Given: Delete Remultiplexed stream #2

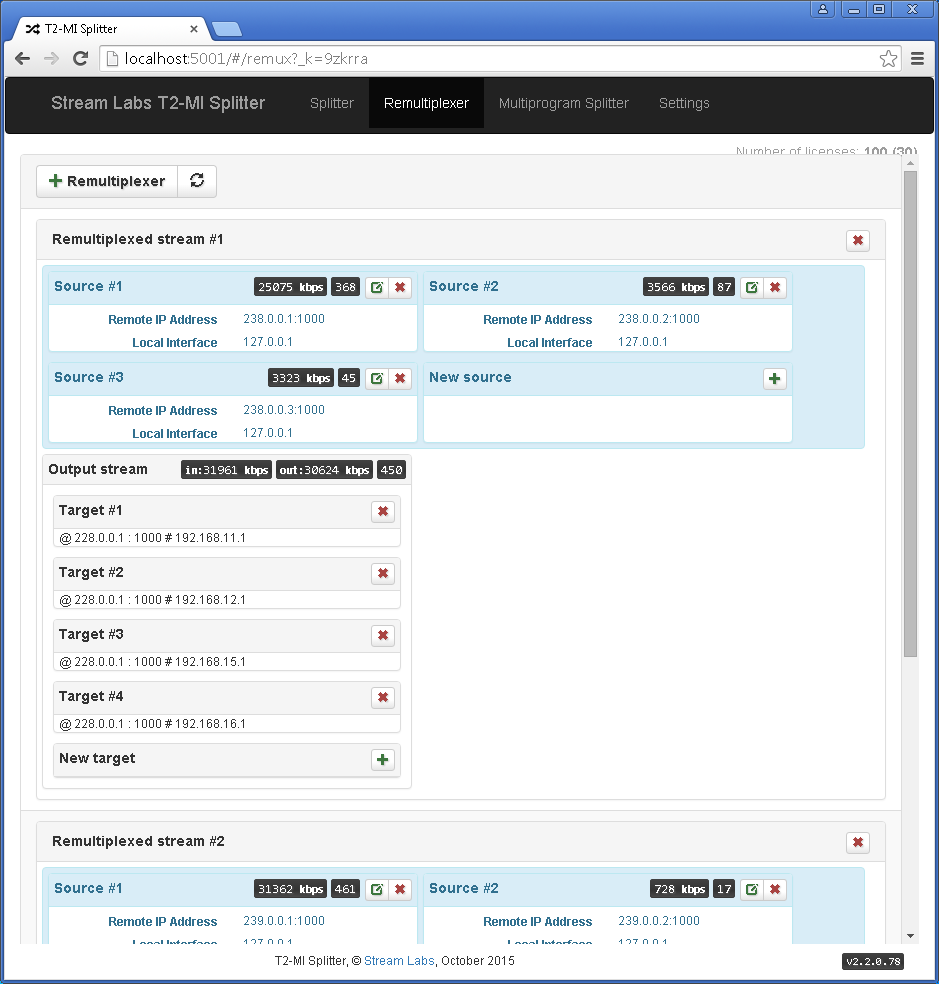Looking at the screenshot, I should (858, 842).
